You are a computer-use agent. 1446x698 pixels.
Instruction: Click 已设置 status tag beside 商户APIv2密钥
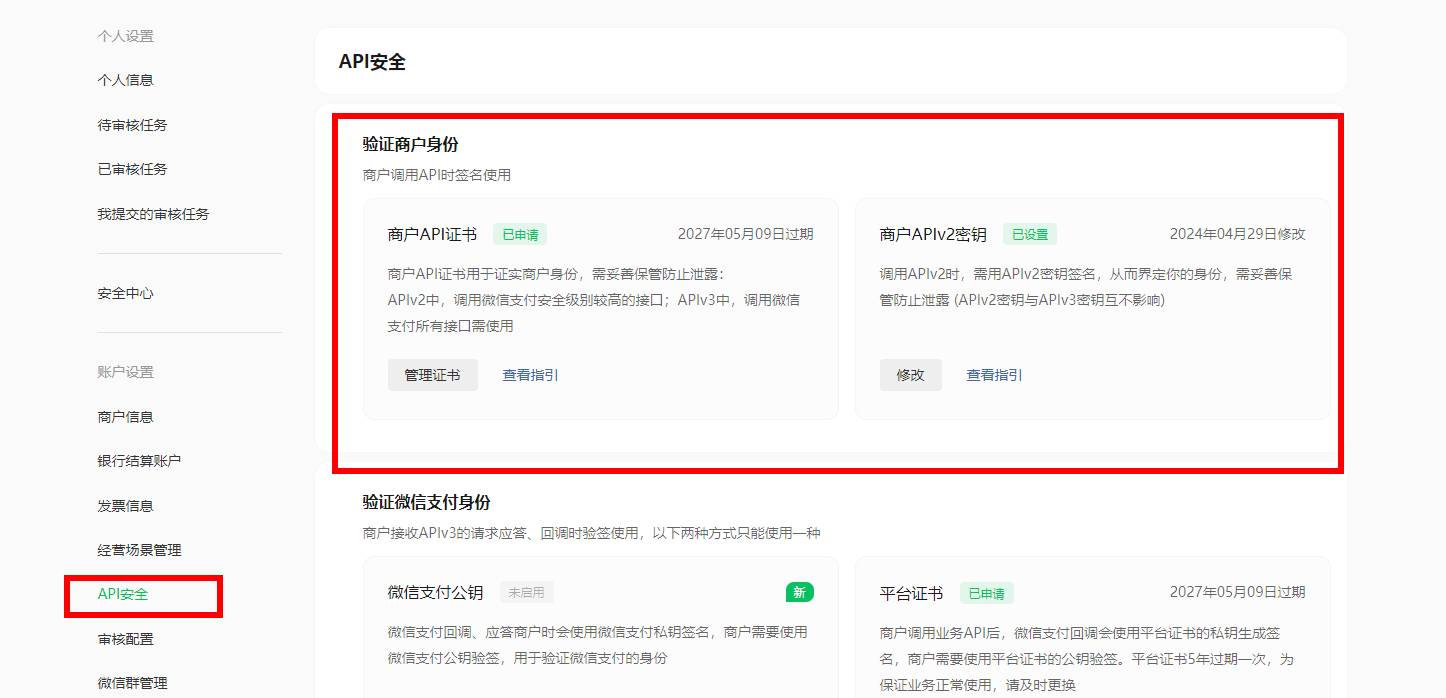(1029, 234)
